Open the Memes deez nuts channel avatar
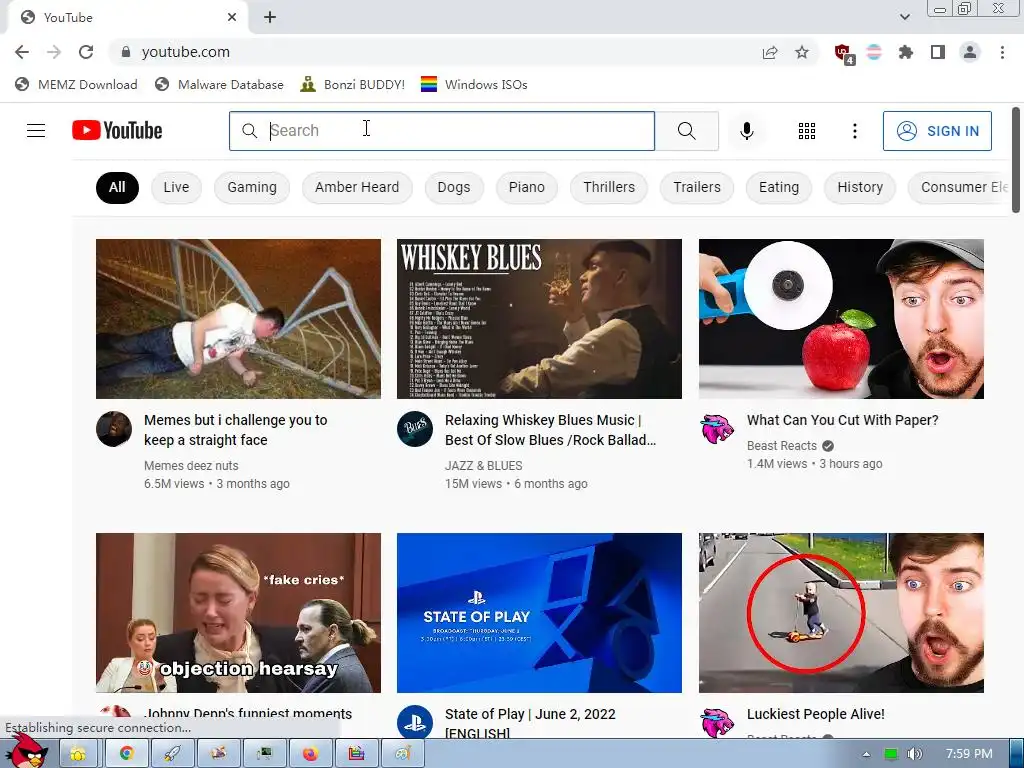The width and height of the screenshot is (1024, 768). coord(114,429)
